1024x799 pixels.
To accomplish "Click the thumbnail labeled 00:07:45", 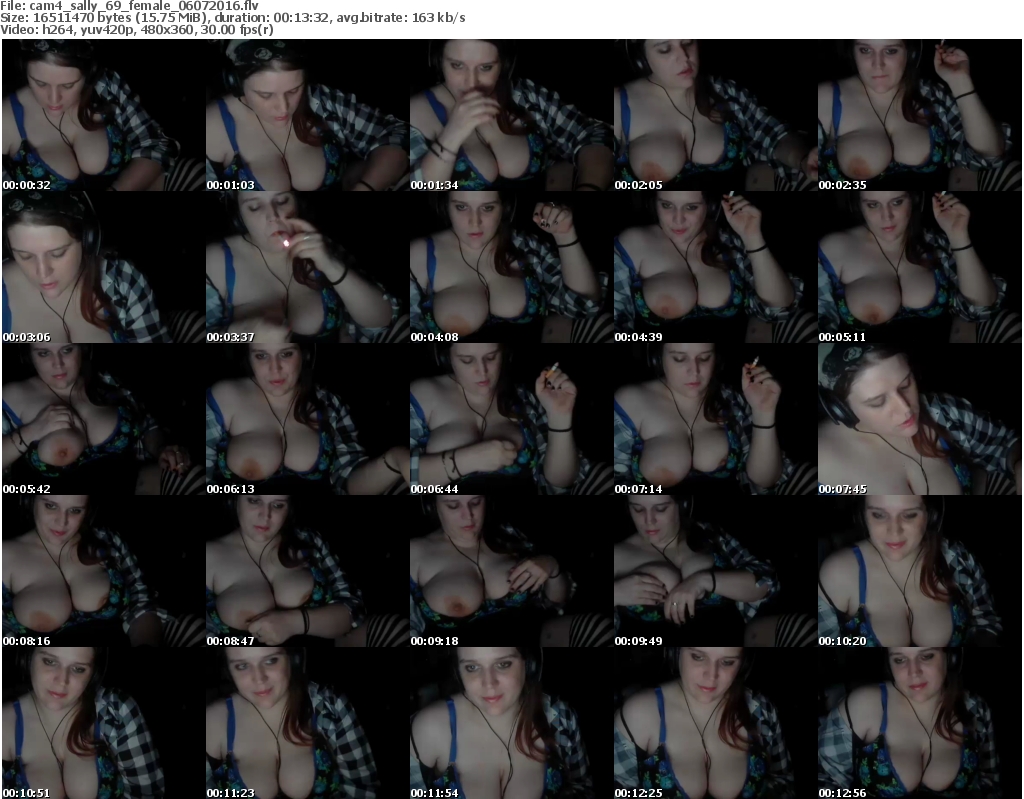I will [x=919, y=419].
